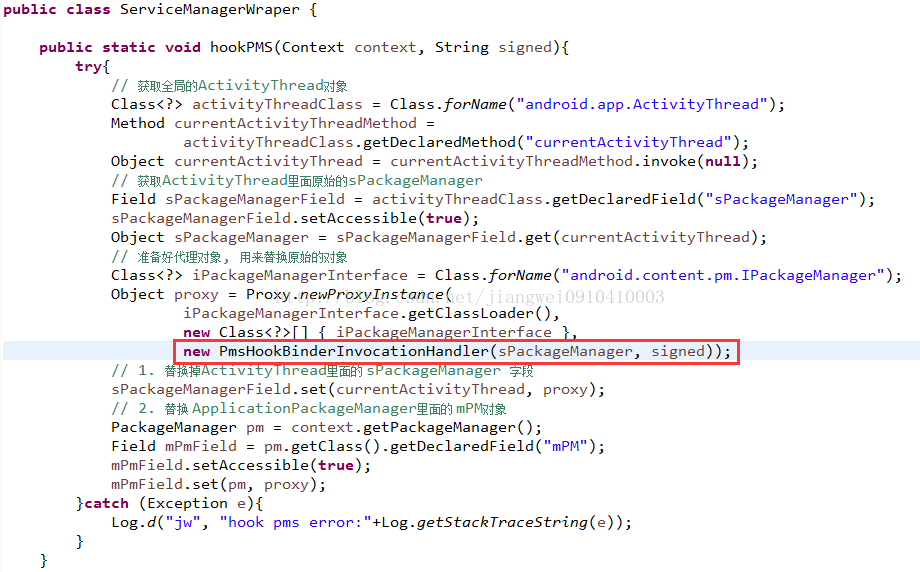Viewport: 920px width, 572px height.
Task: Click mPmField.set(pm, proxy) line
Action: 218,485
